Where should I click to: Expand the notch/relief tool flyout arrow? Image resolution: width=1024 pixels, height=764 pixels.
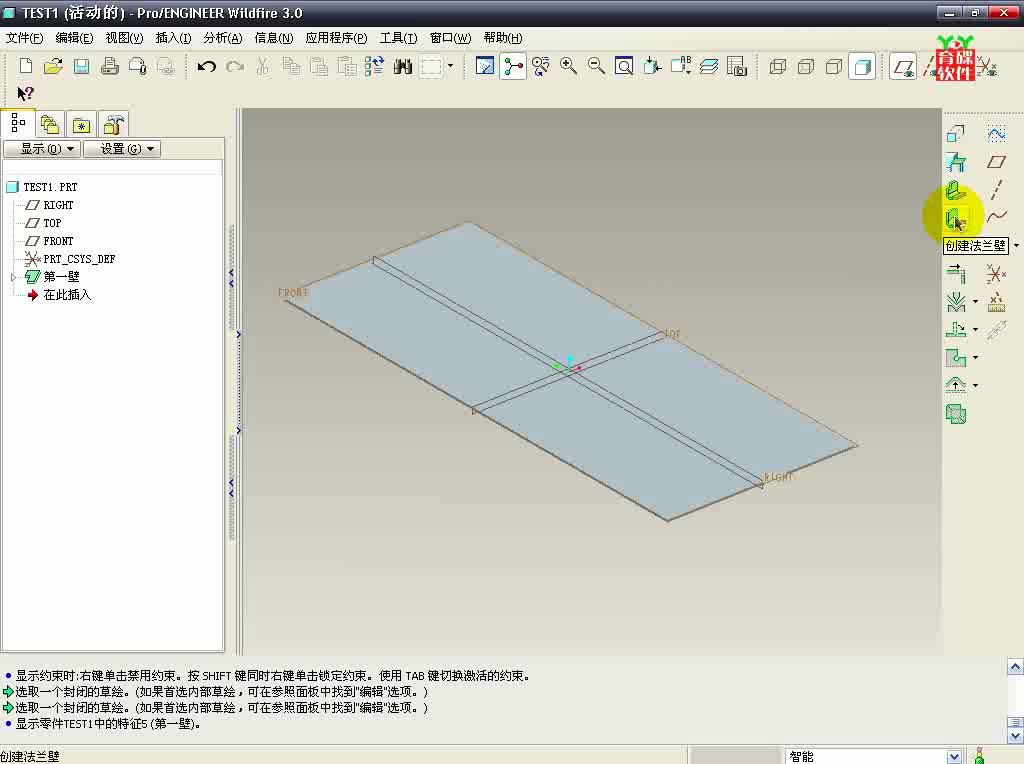[x=976, y=358]
